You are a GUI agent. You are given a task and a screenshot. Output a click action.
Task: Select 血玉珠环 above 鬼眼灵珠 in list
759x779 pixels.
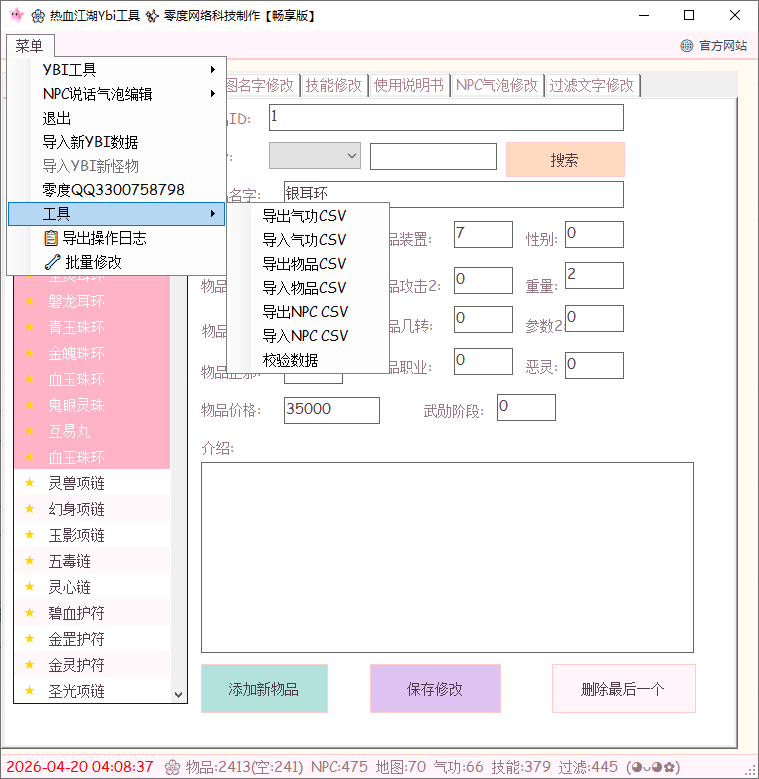(92, 379)
